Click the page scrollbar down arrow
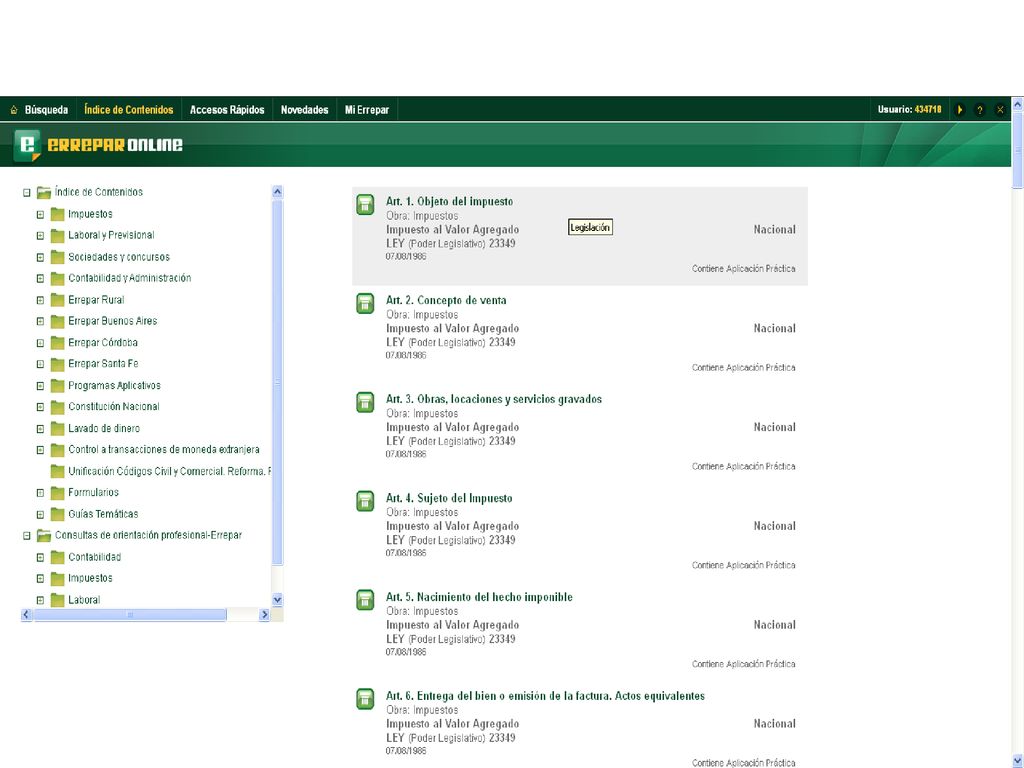 [1017, 761]
